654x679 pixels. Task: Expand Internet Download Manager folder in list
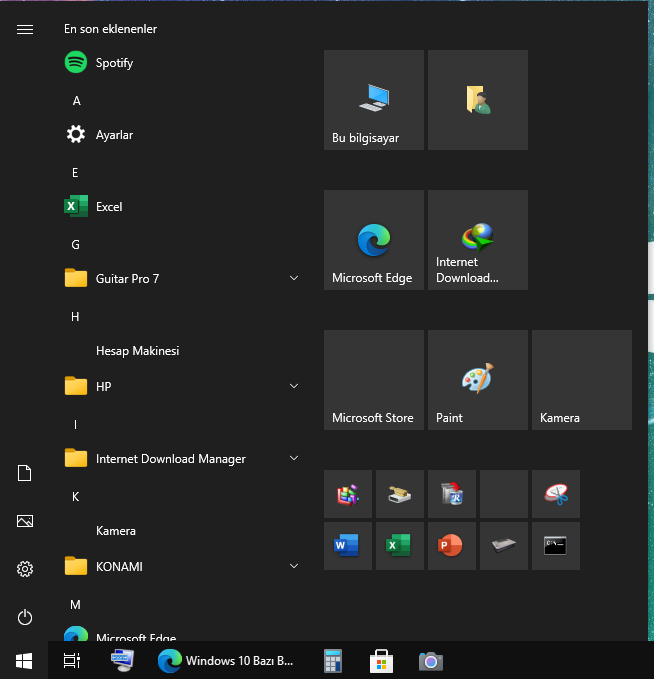click(293, 458)
